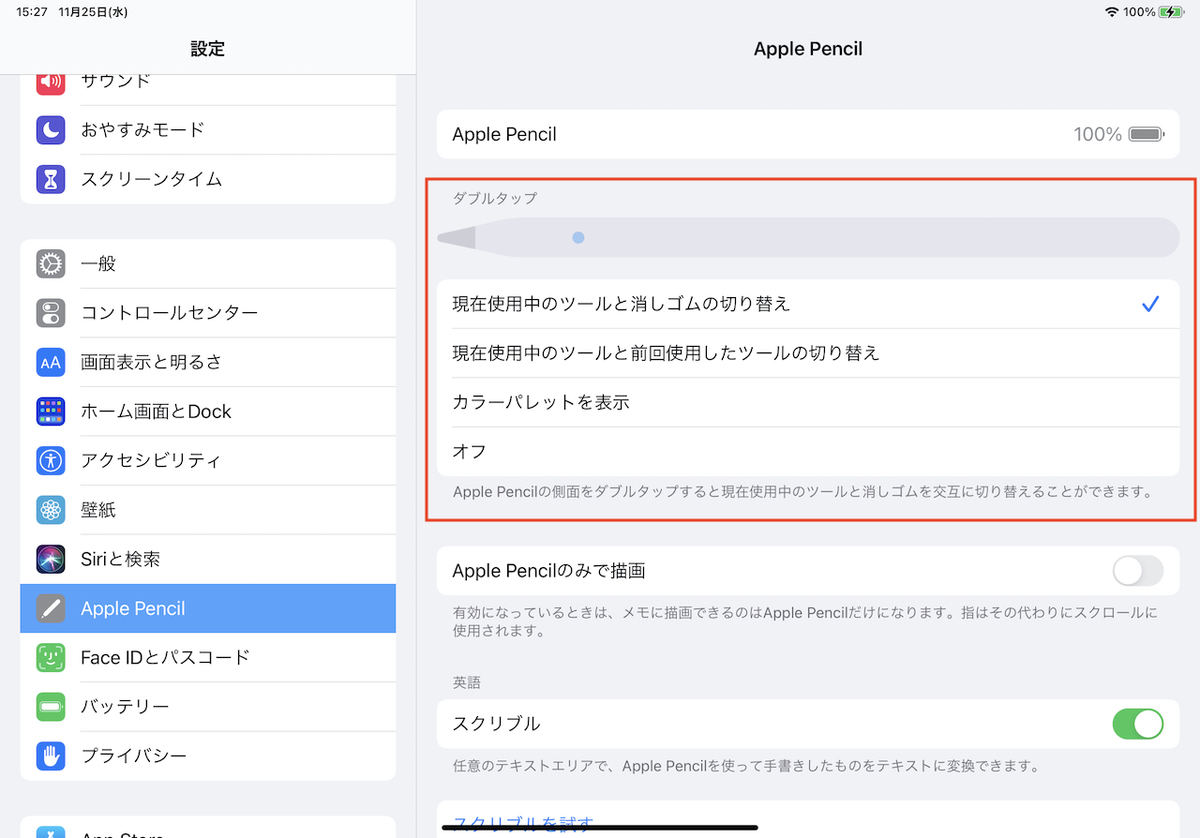Tap the status bar 100% battery text

point(1139,12)
